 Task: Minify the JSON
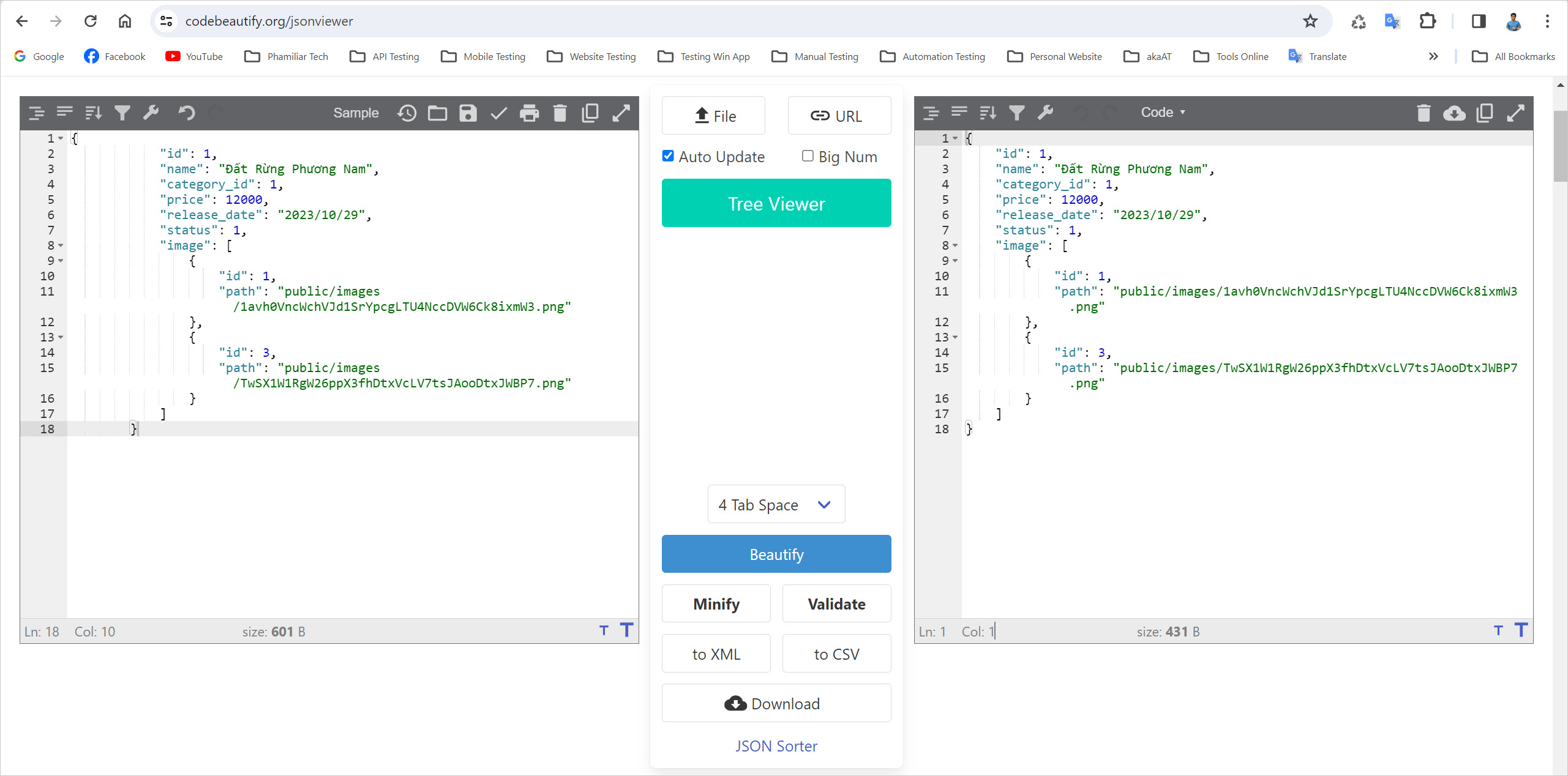tap(716, 603)
